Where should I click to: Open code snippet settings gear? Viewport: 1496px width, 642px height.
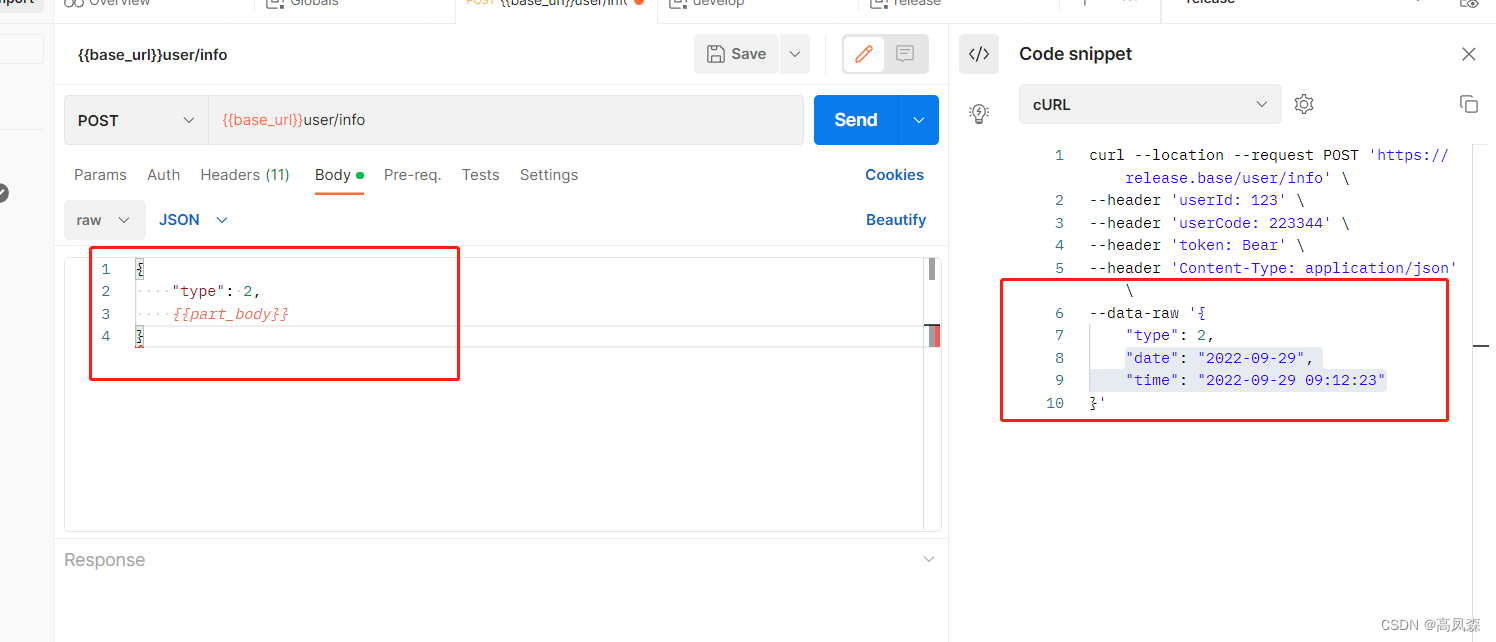coord(1303,104)
